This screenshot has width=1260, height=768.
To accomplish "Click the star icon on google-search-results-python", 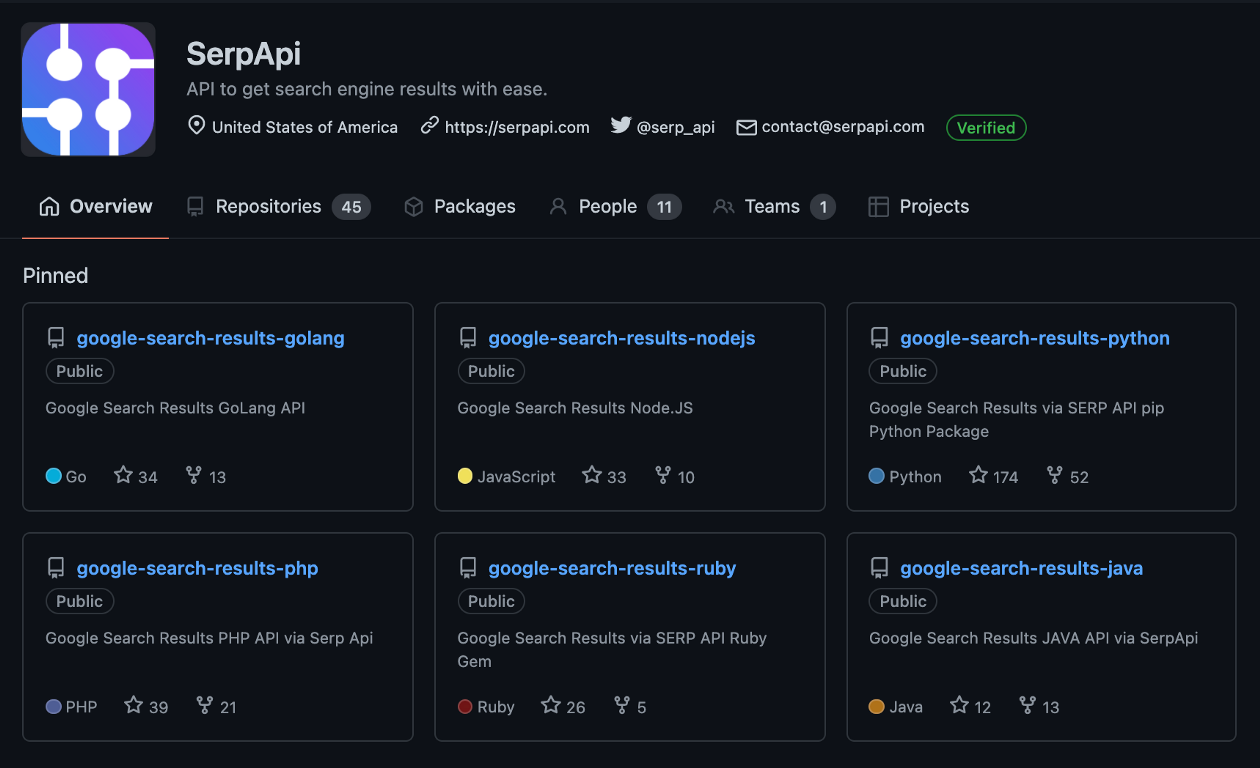I will 978,476.
